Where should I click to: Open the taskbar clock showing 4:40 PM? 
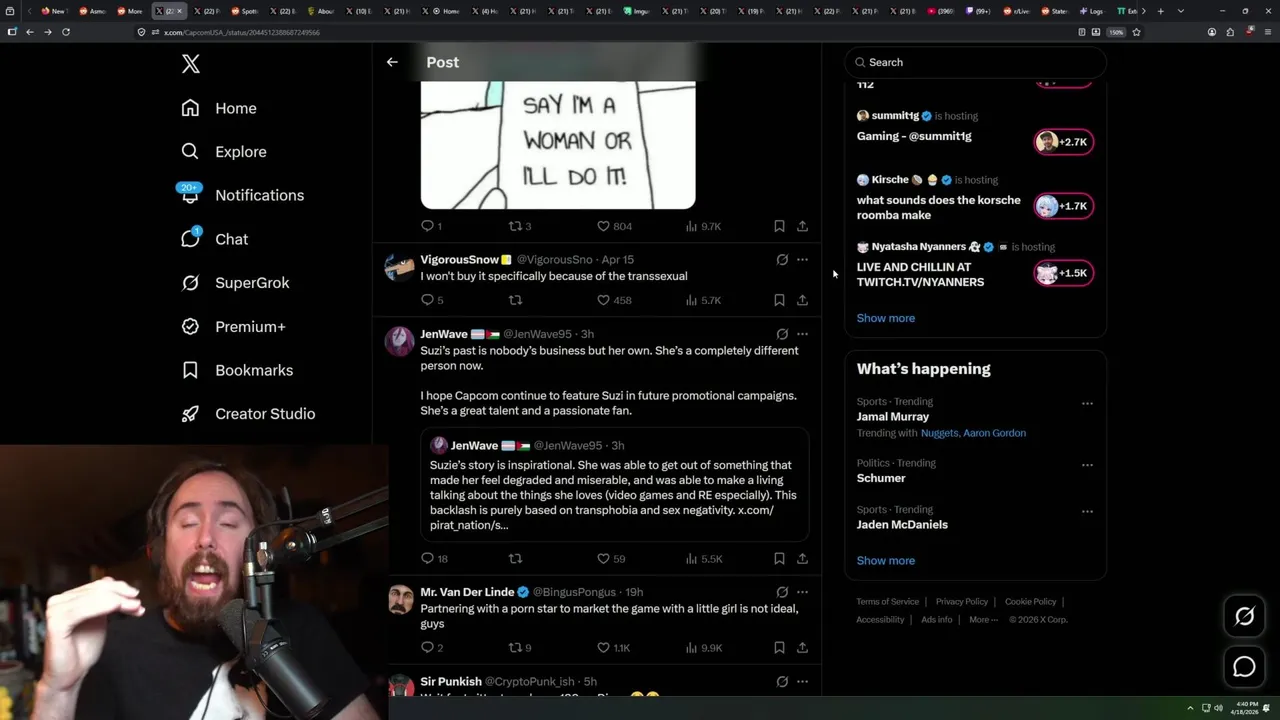(x=1247, y=707)
